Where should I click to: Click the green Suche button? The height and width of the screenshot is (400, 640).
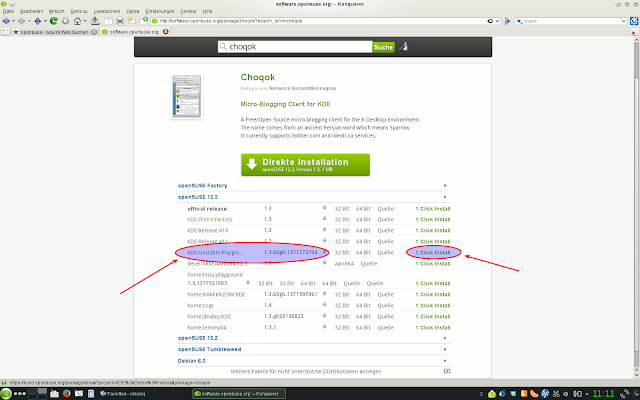tap(383, 47)
